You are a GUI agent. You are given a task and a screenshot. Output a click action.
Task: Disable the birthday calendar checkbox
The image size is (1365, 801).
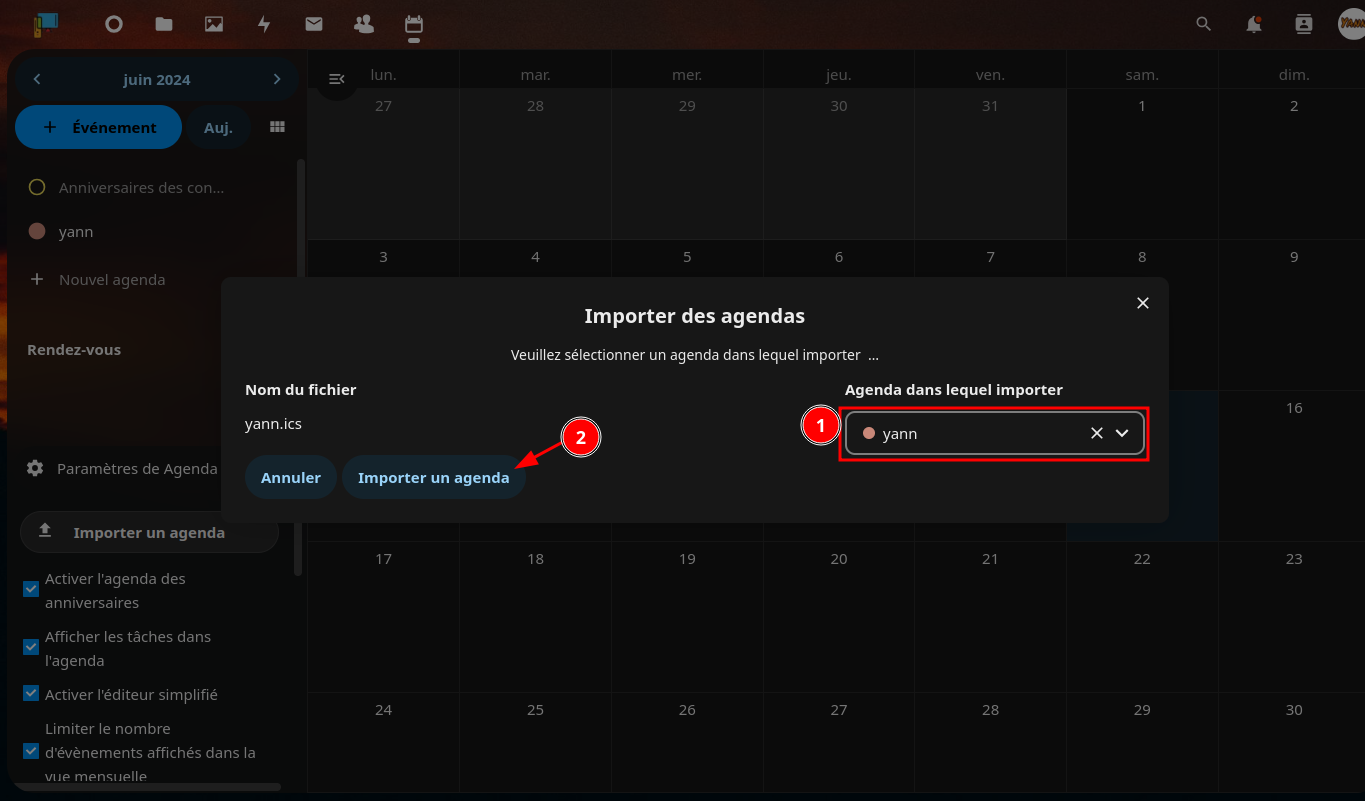[x=31, y=589]
